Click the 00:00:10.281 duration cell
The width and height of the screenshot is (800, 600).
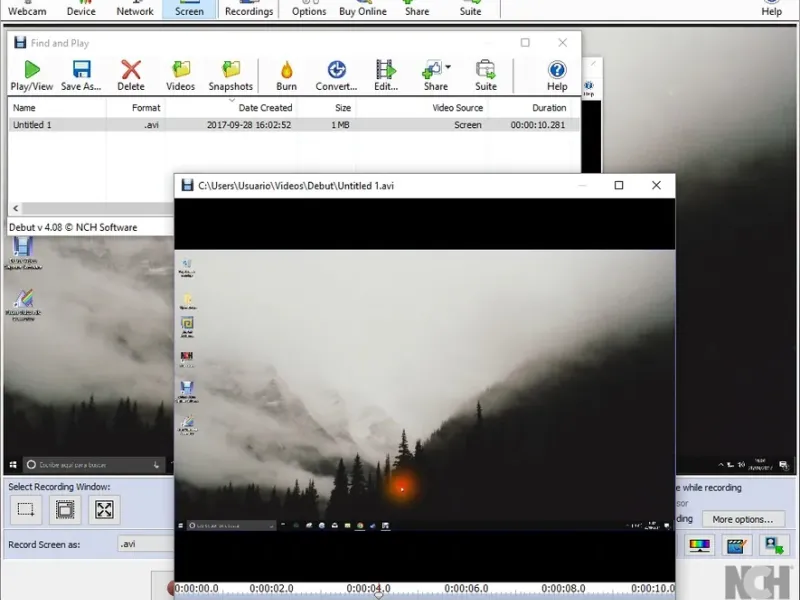(538, 125)
